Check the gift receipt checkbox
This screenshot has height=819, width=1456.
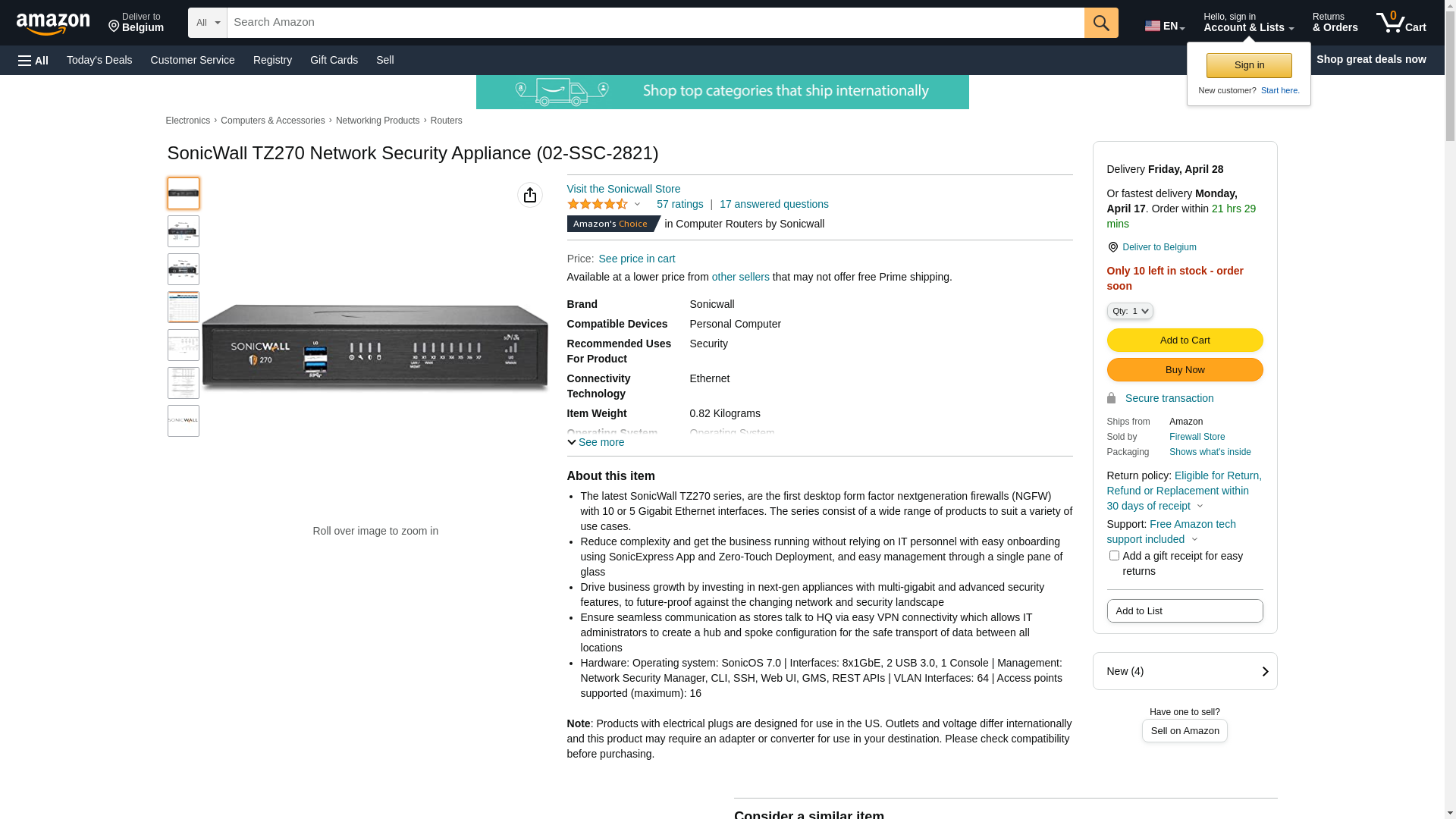tap(1114, 556)
